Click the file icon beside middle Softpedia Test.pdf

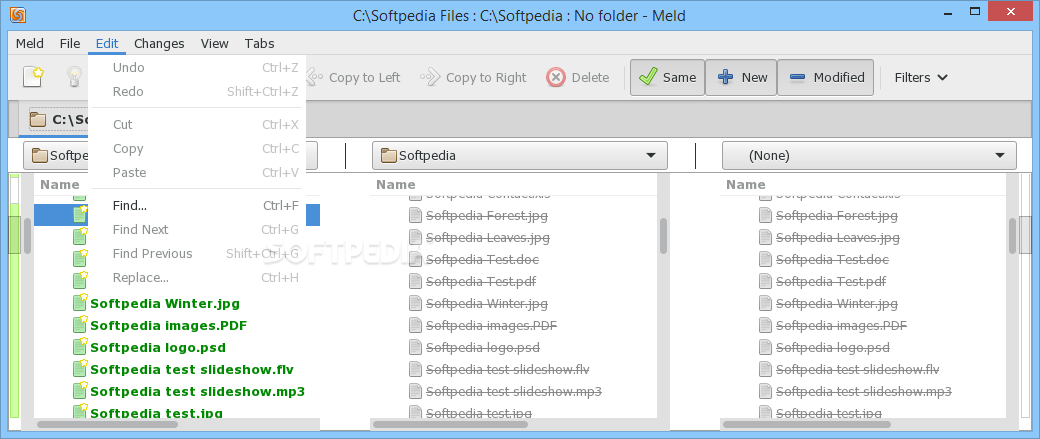pos(415,281)
